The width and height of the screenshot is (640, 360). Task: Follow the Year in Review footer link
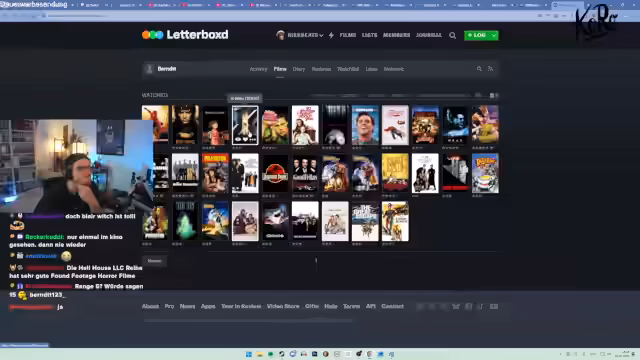241,306
